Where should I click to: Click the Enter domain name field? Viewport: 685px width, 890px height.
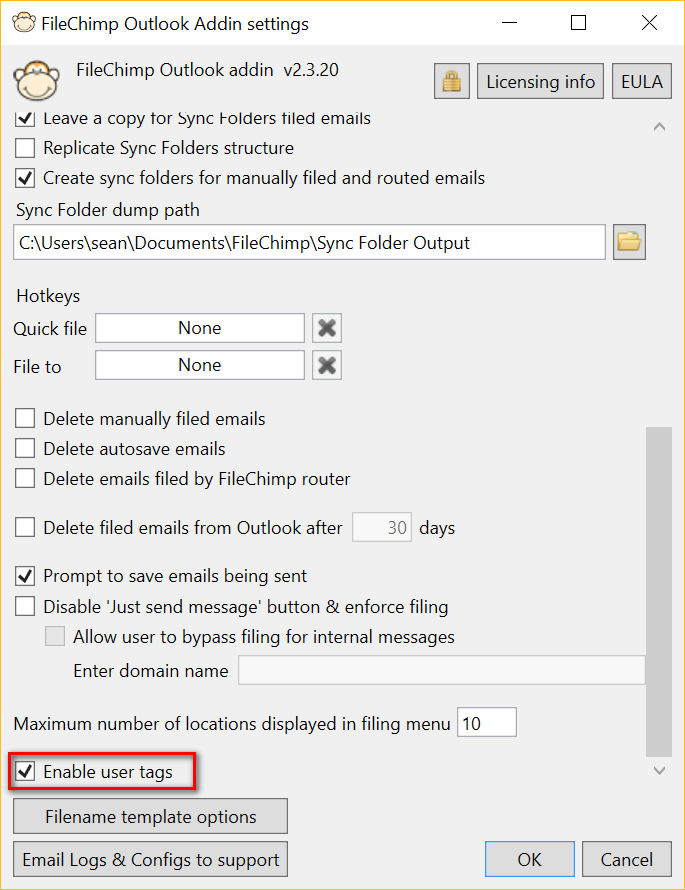coord(442,670)
